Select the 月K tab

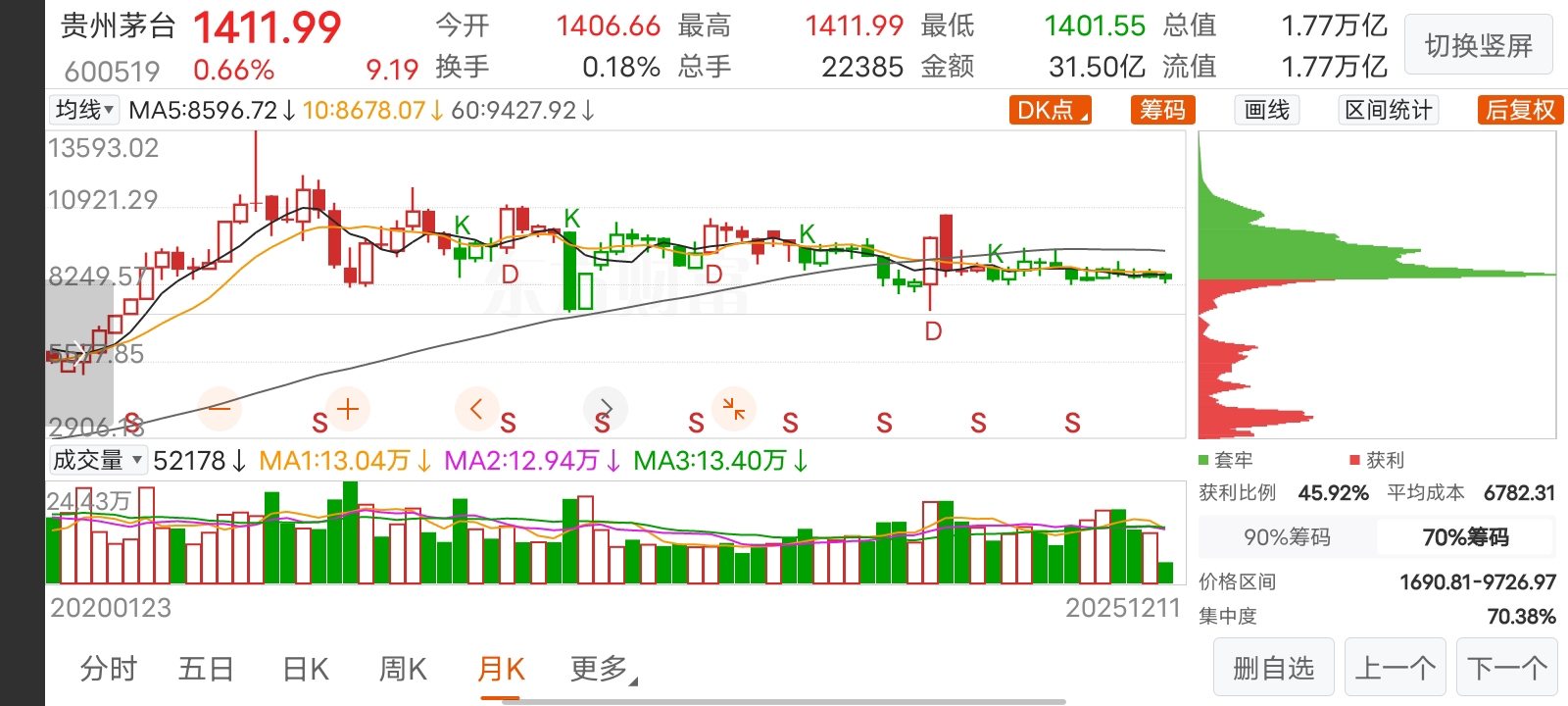pos(501,669)
